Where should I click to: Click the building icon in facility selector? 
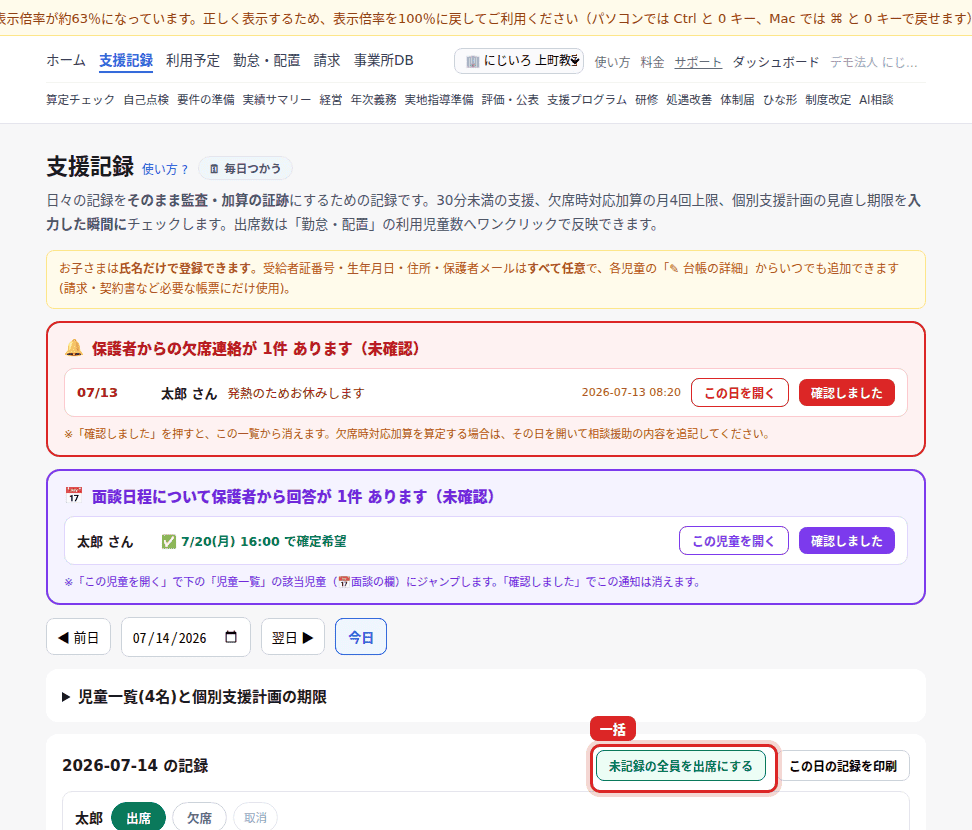tap(472, 61)
